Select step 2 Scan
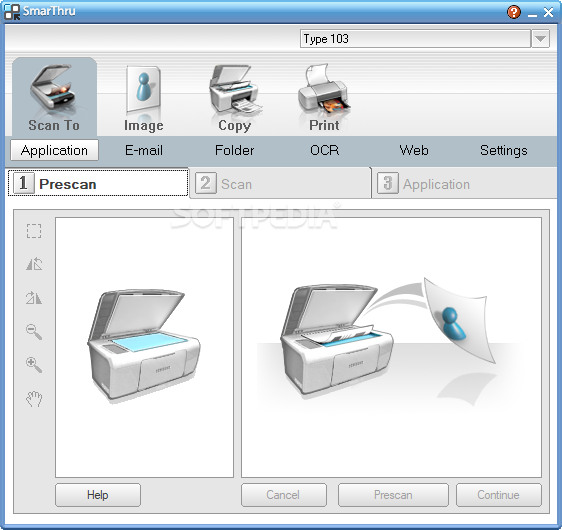 (280, 183)
